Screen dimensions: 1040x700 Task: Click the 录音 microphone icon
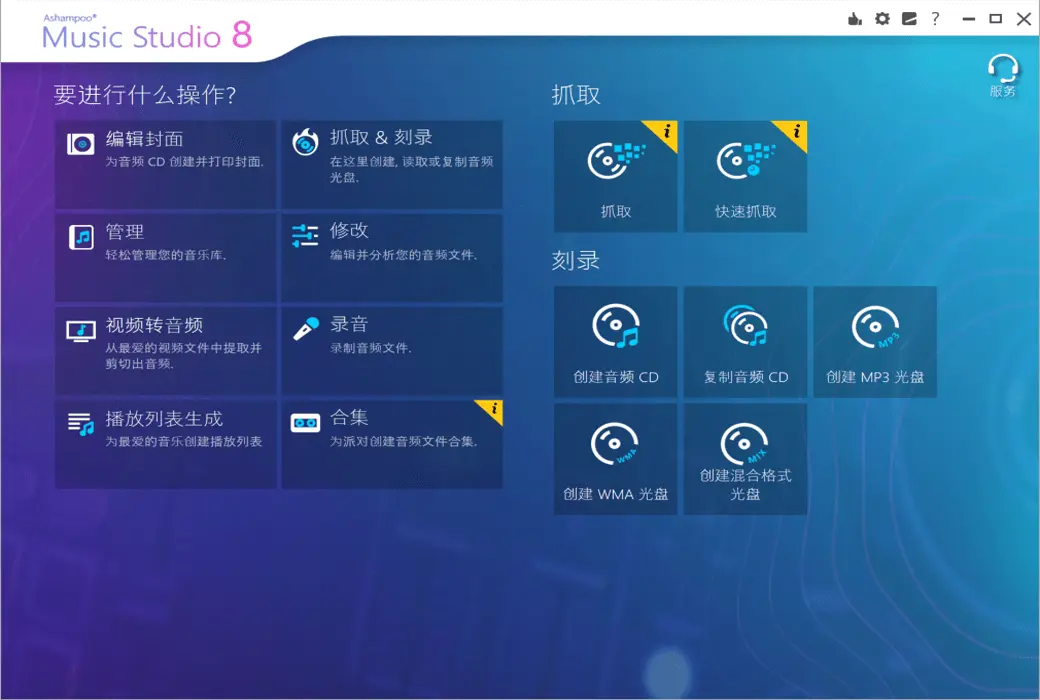[x=306, y=329]
